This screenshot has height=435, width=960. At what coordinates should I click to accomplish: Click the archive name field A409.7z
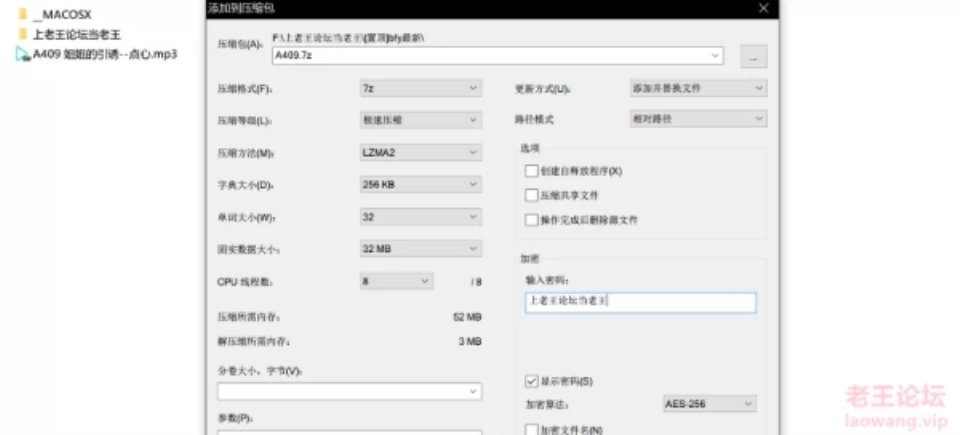[x=497, y=55]
